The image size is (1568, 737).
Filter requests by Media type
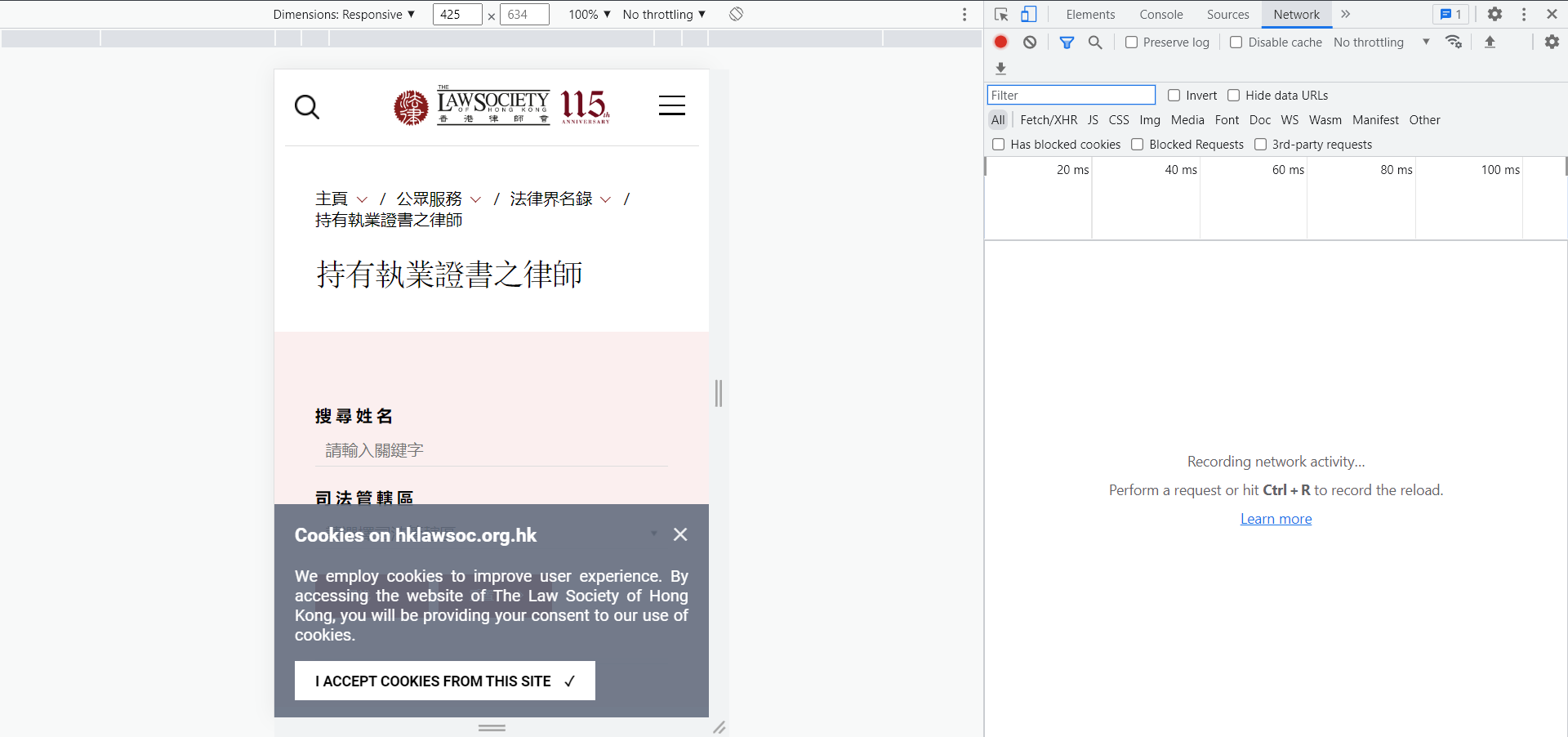(1187, 119)
